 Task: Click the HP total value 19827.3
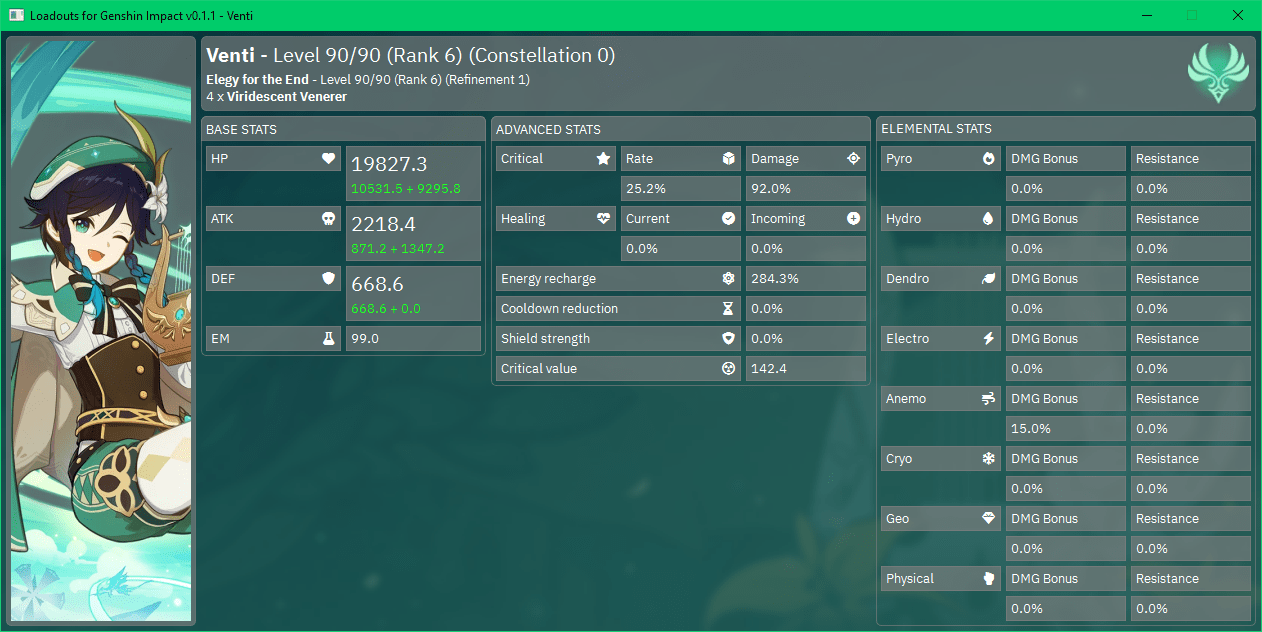click(389, 165)
